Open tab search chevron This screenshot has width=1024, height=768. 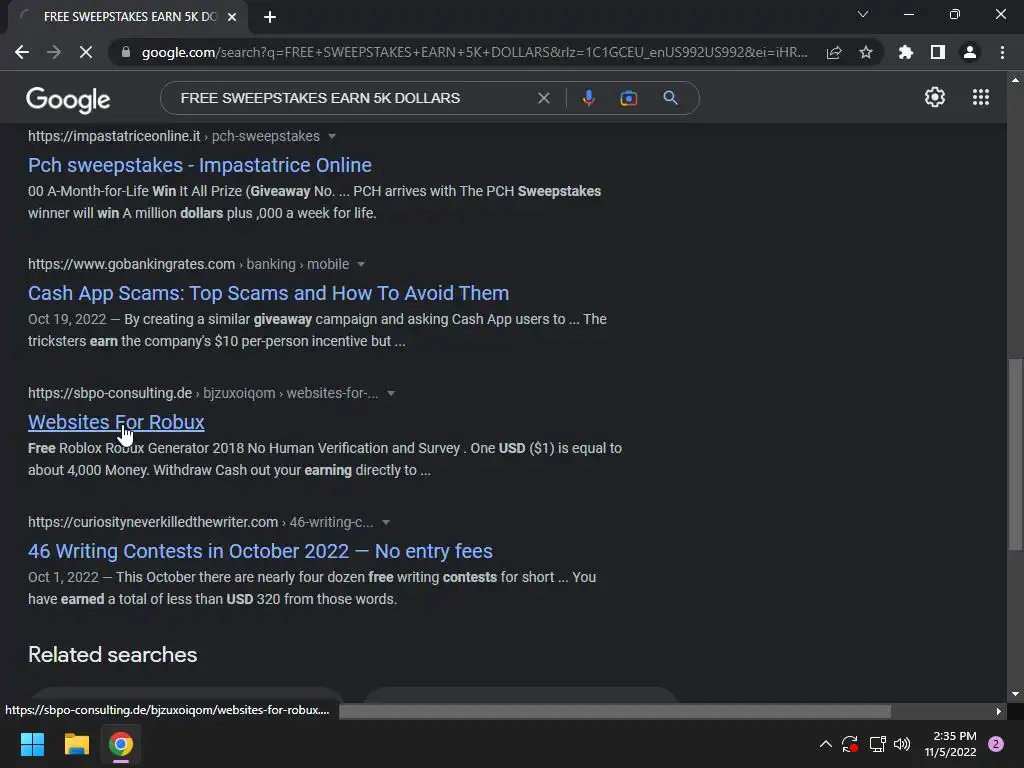pos(863,14)
